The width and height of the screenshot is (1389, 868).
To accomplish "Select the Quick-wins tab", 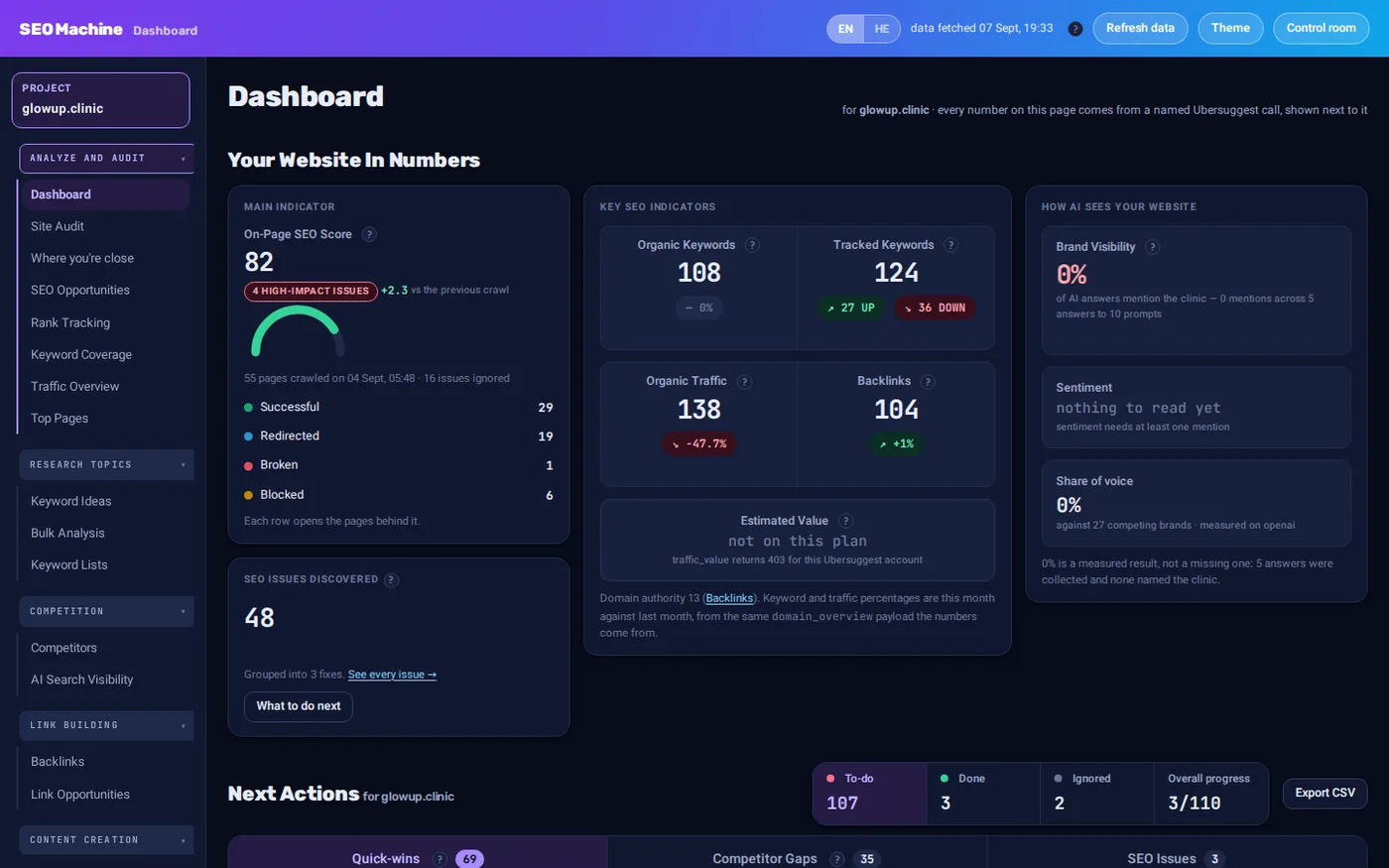I will tap(418, 853).
